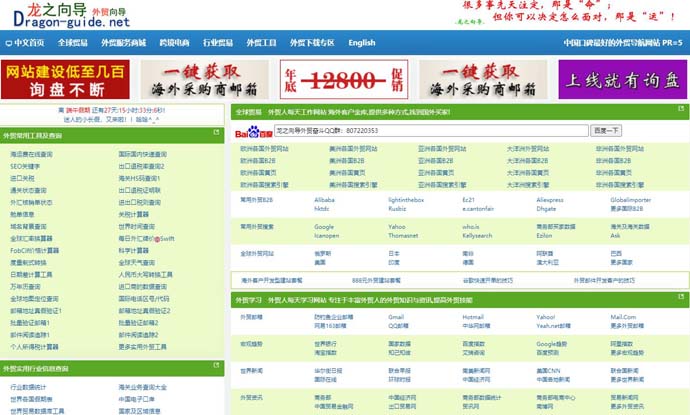The image size is (690, 415).
Task: Open the Icanopen link
Action: pyautogui.click(x=327, y=235)
